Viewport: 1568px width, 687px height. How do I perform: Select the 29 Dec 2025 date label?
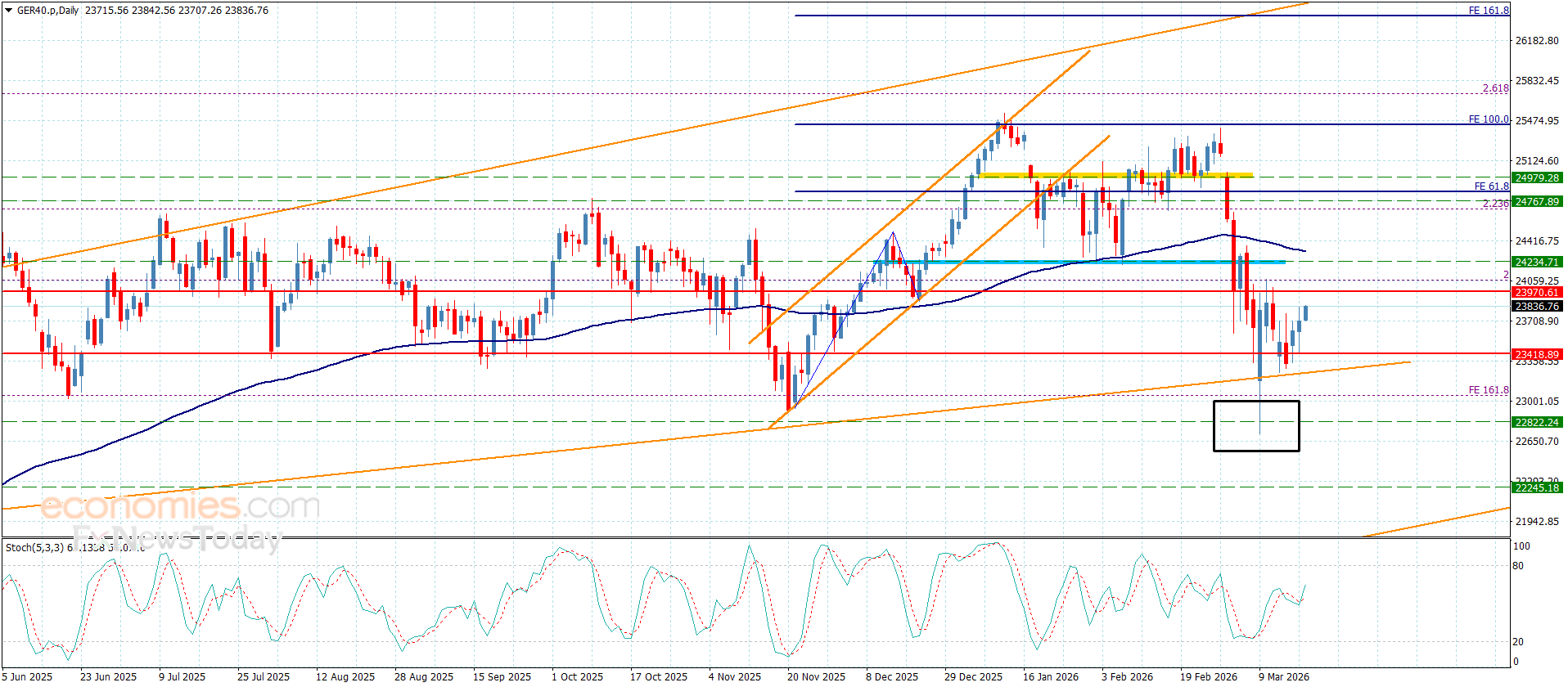[973, 677]
